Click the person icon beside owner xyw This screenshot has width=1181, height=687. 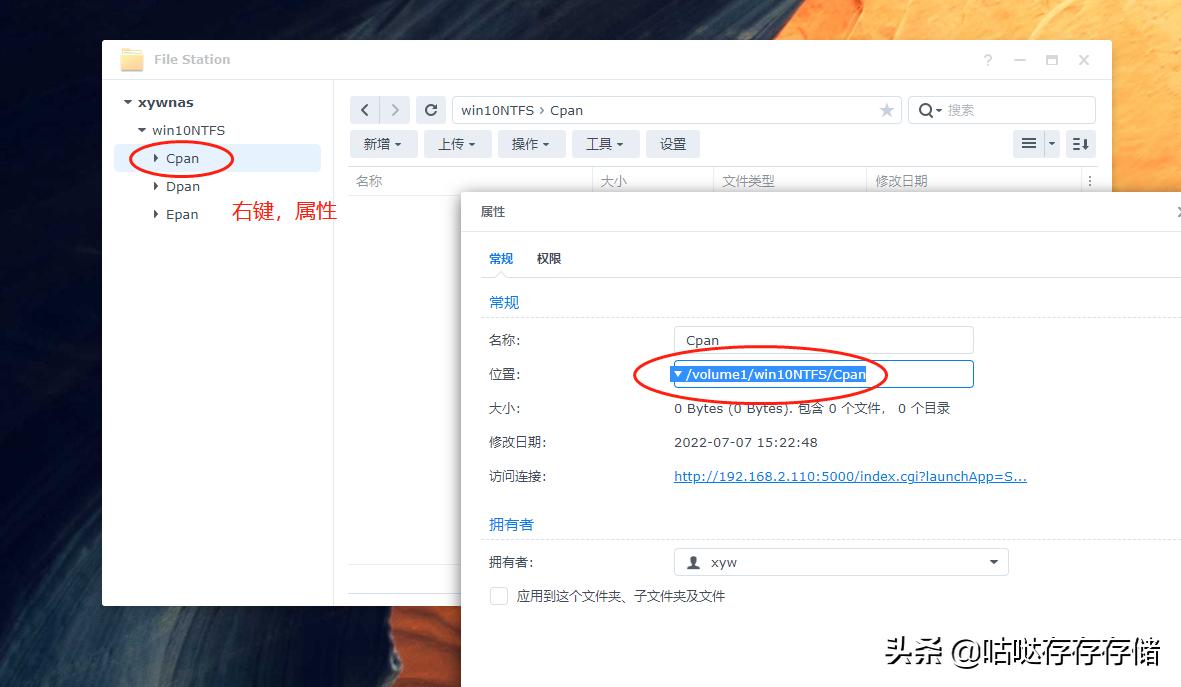[693, 561]
